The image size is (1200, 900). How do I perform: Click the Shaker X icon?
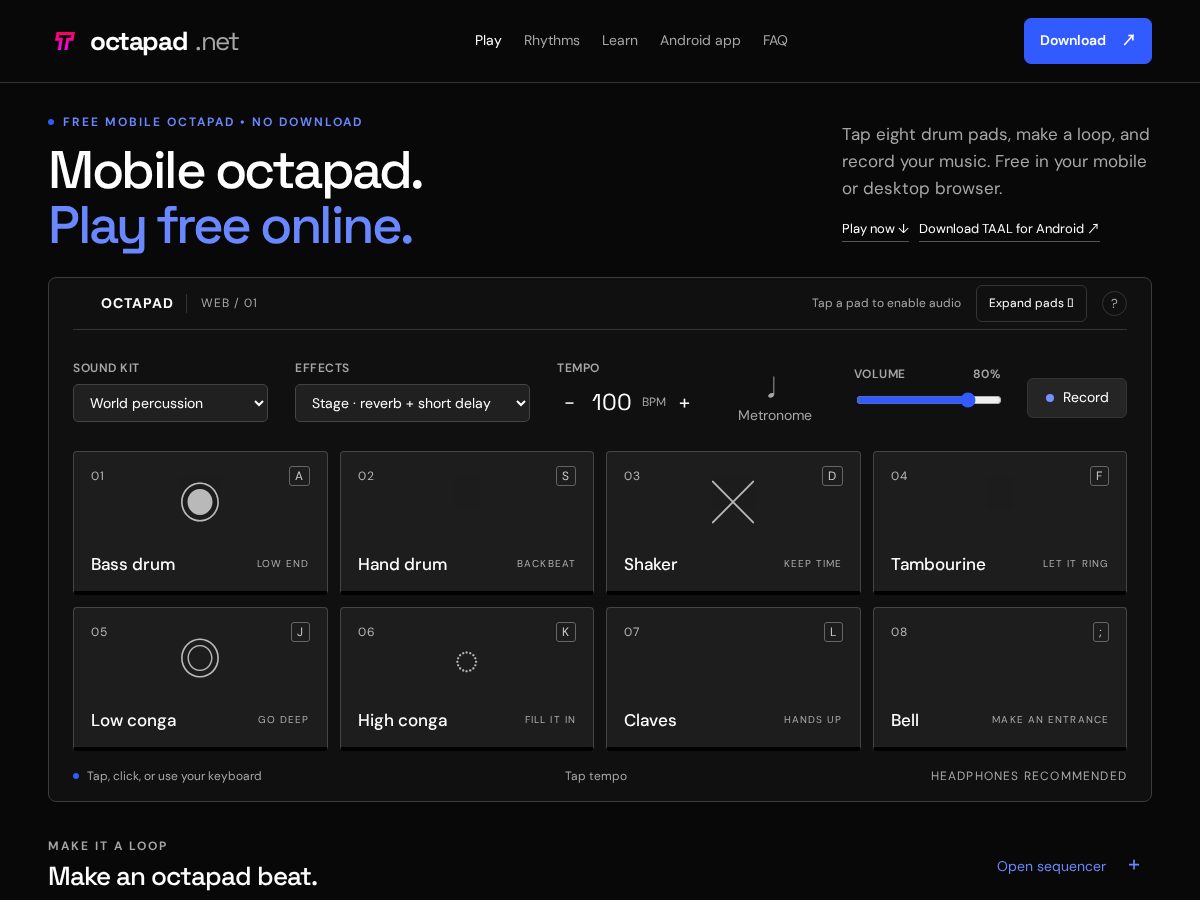click(733, 502)
